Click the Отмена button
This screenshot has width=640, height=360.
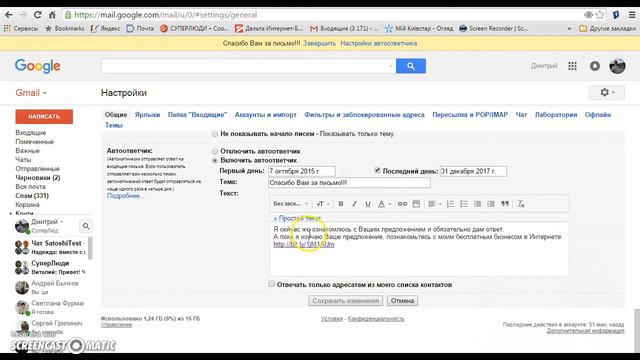[x=402, y=301]
